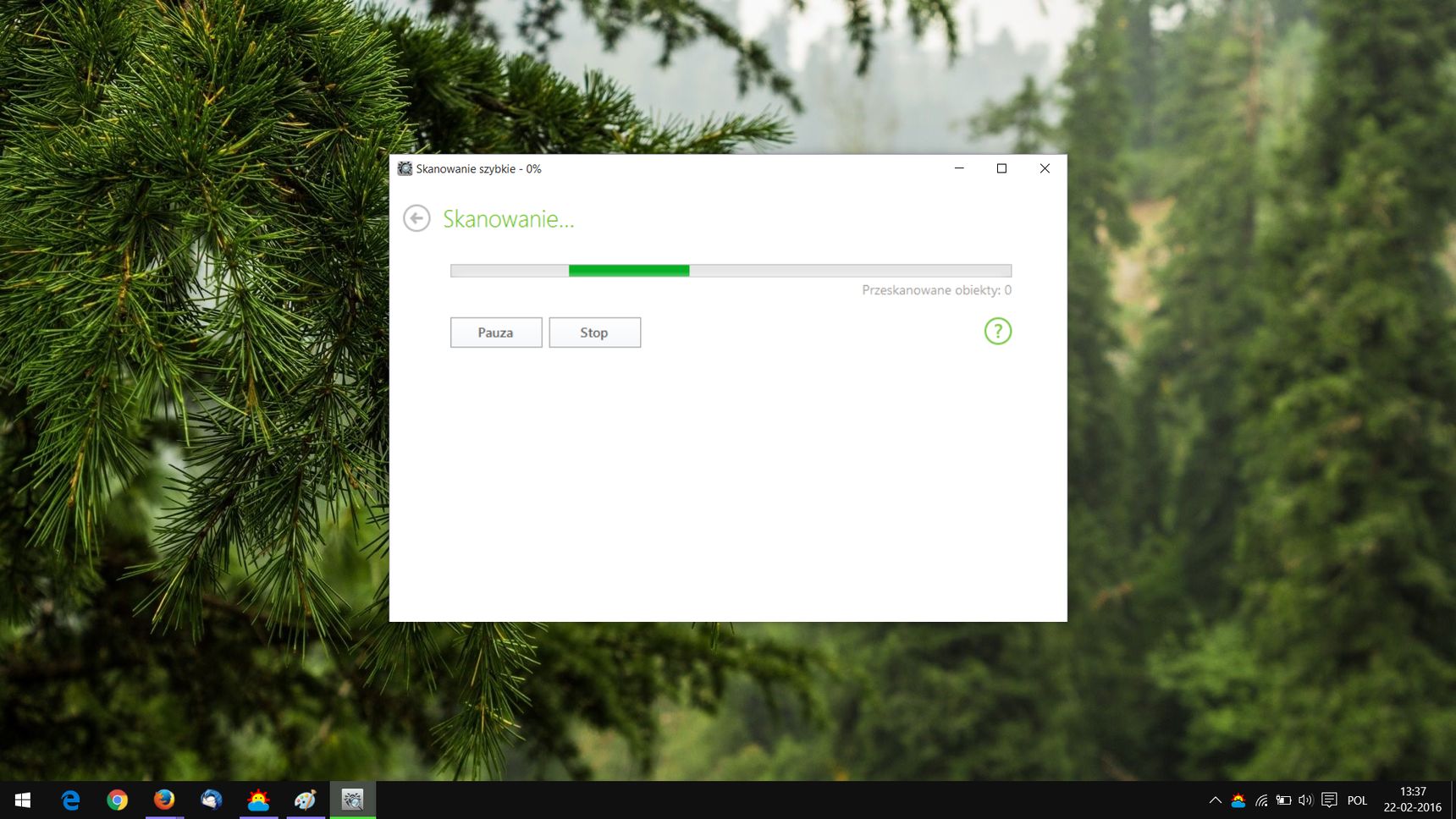Switch to Paint app in taskbar
This screenshot has height=819, width=1456.
pyautogui.click(x=305, y=800)
